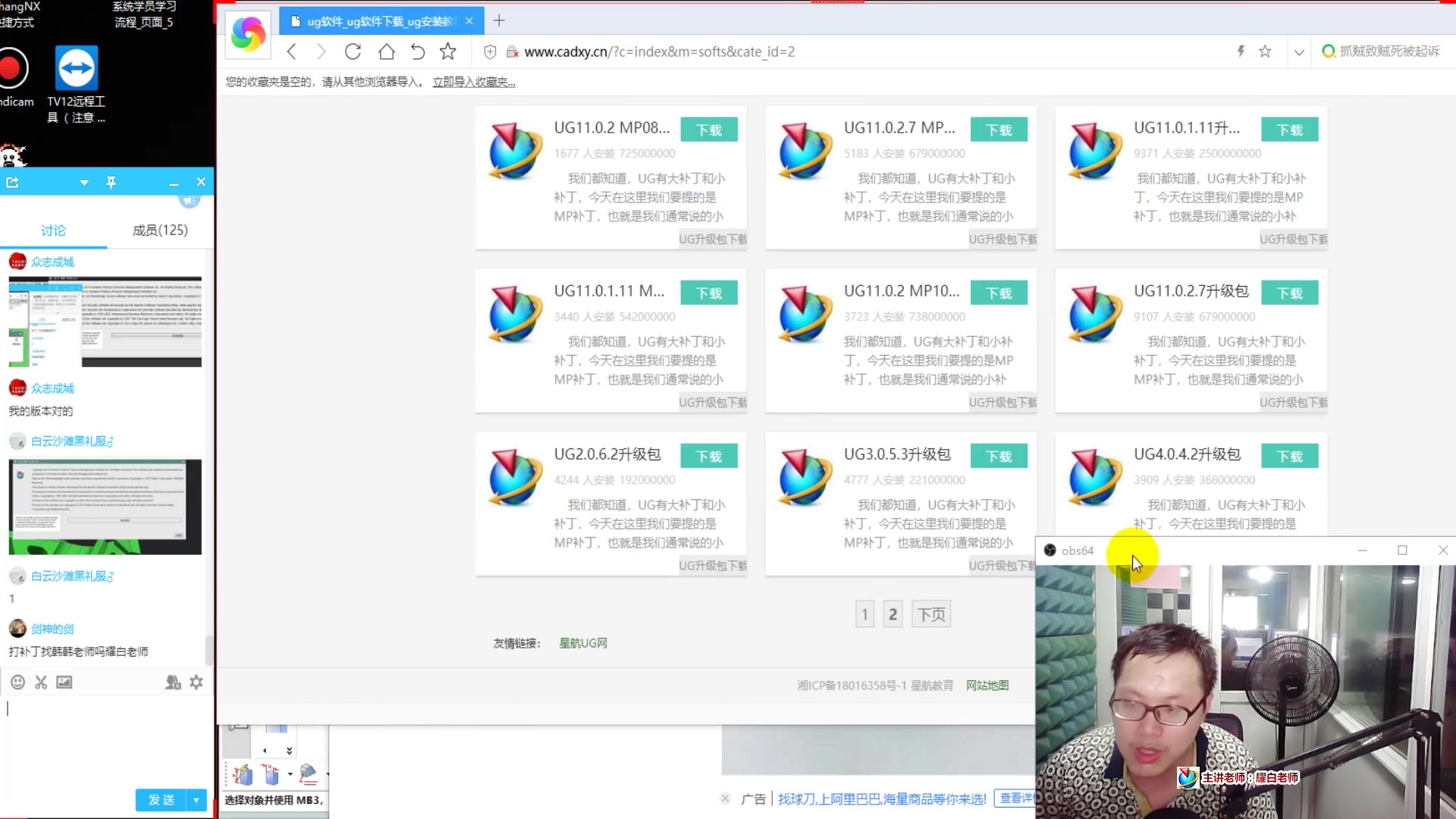1456x819 pixels.
Task: Click the shield icon next to the URL
Action: pos(490,52)
